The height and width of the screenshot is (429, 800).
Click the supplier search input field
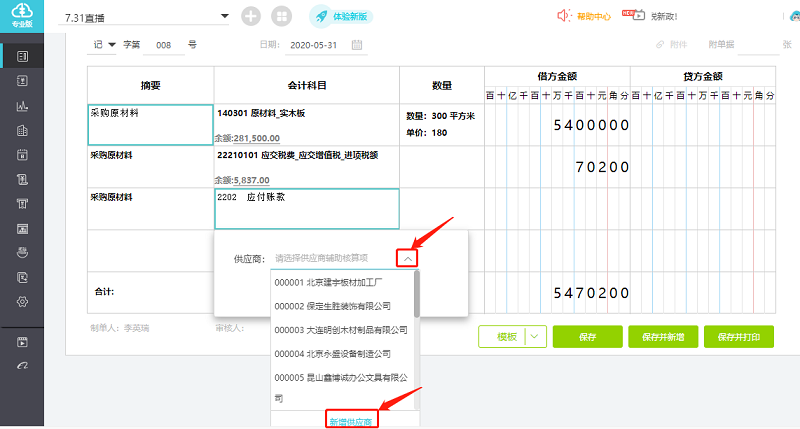coord(333,258)
